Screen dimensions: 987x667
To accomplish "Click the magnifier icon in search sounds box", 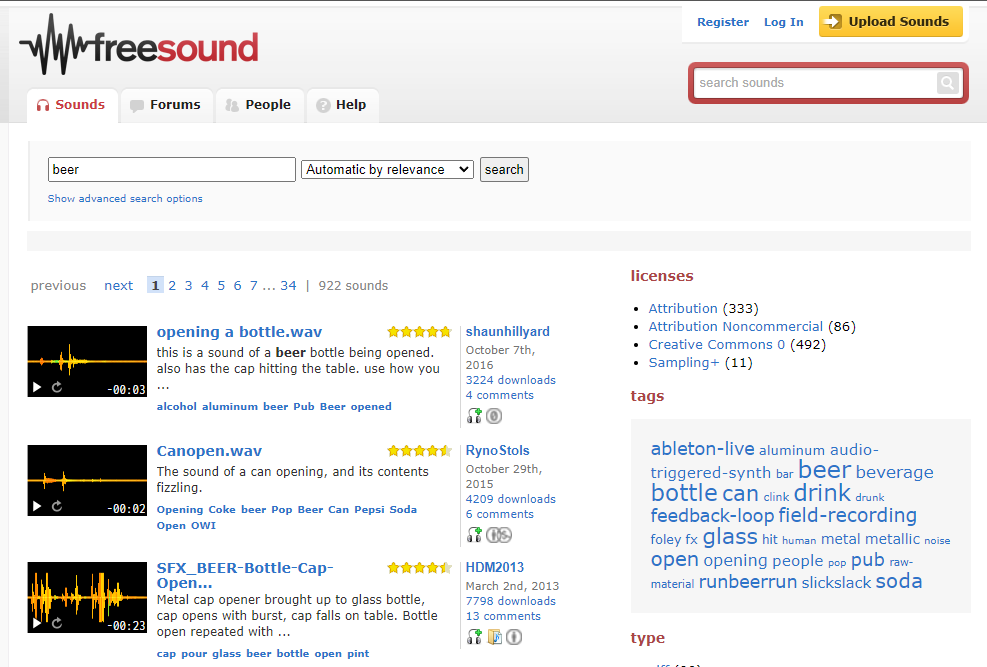I will 947,82.
